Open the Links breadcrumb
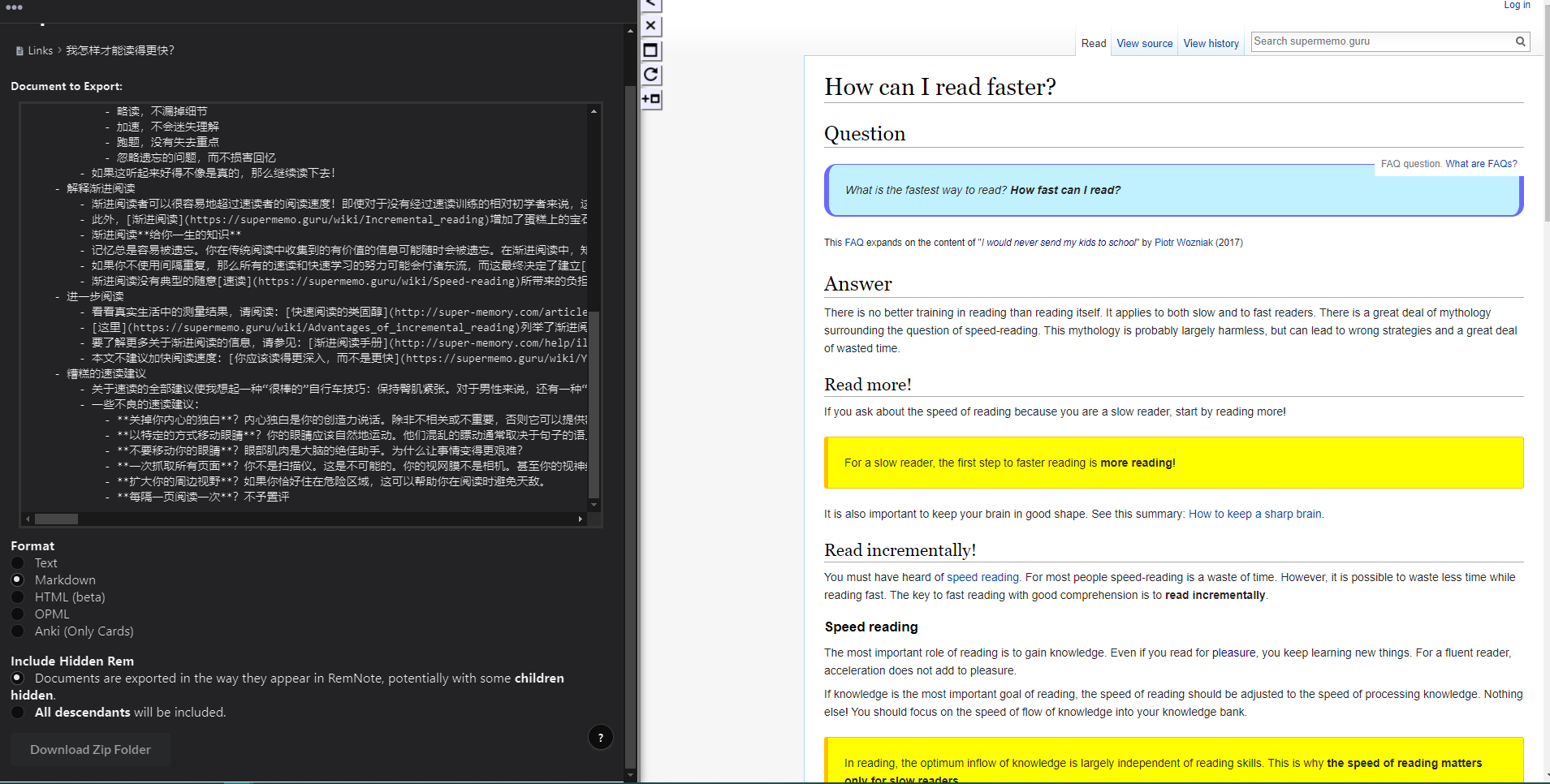This screenshot has width=1550, height=784. pos(41,51)
